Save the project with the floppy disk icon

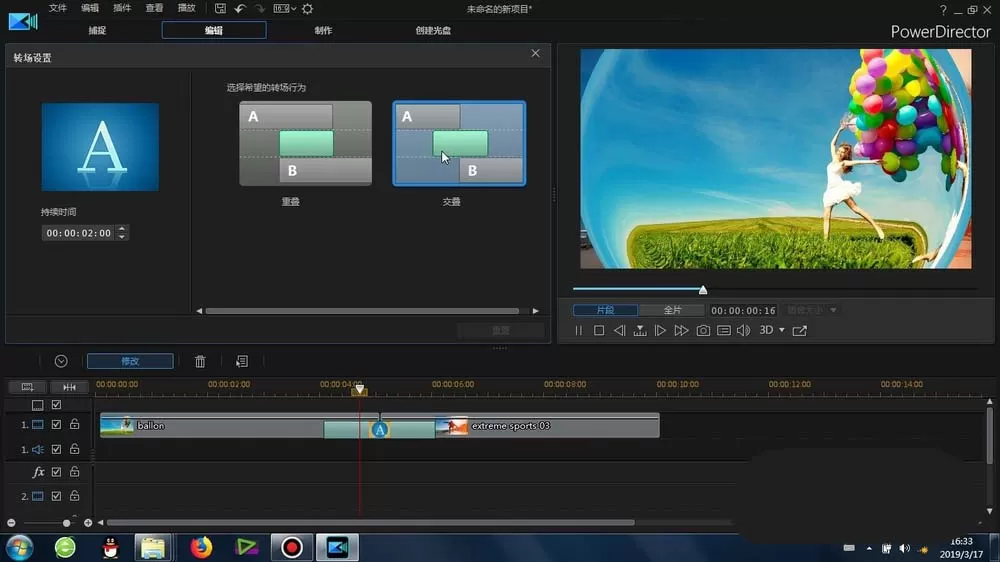point(220,9)
